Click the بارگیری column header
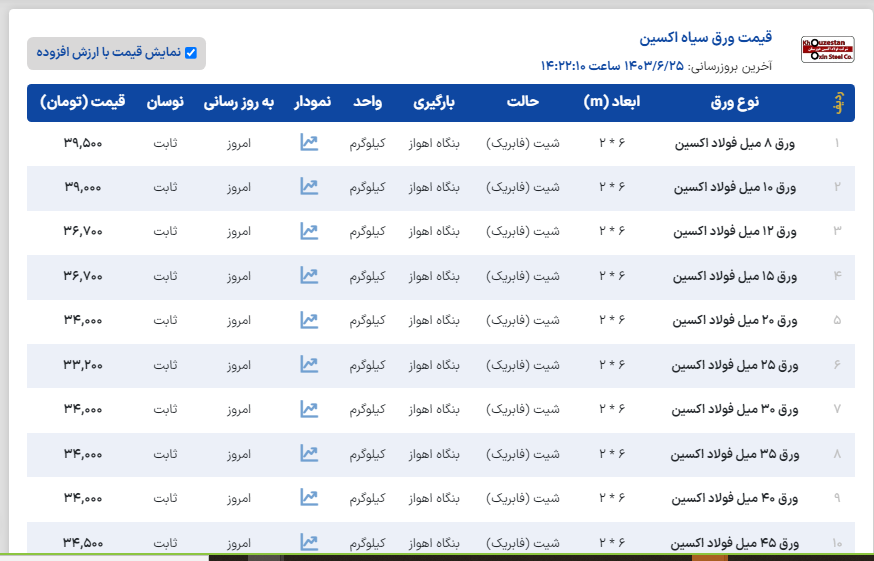Image resolution: width=874 pixels, height=561 pixels. pyautogui.click(x=434, y=103)
